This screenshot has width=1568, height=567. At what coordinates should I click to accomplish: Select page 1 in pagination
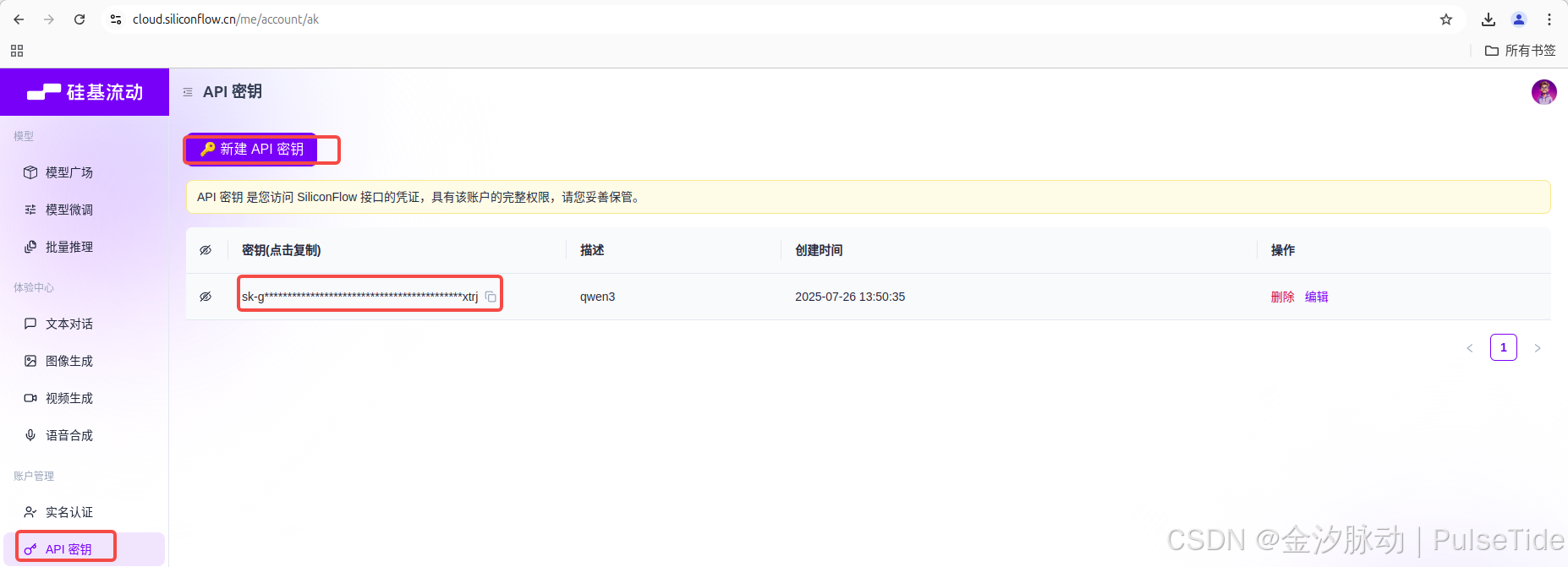pyautogui.click(x=1504, y=347)
